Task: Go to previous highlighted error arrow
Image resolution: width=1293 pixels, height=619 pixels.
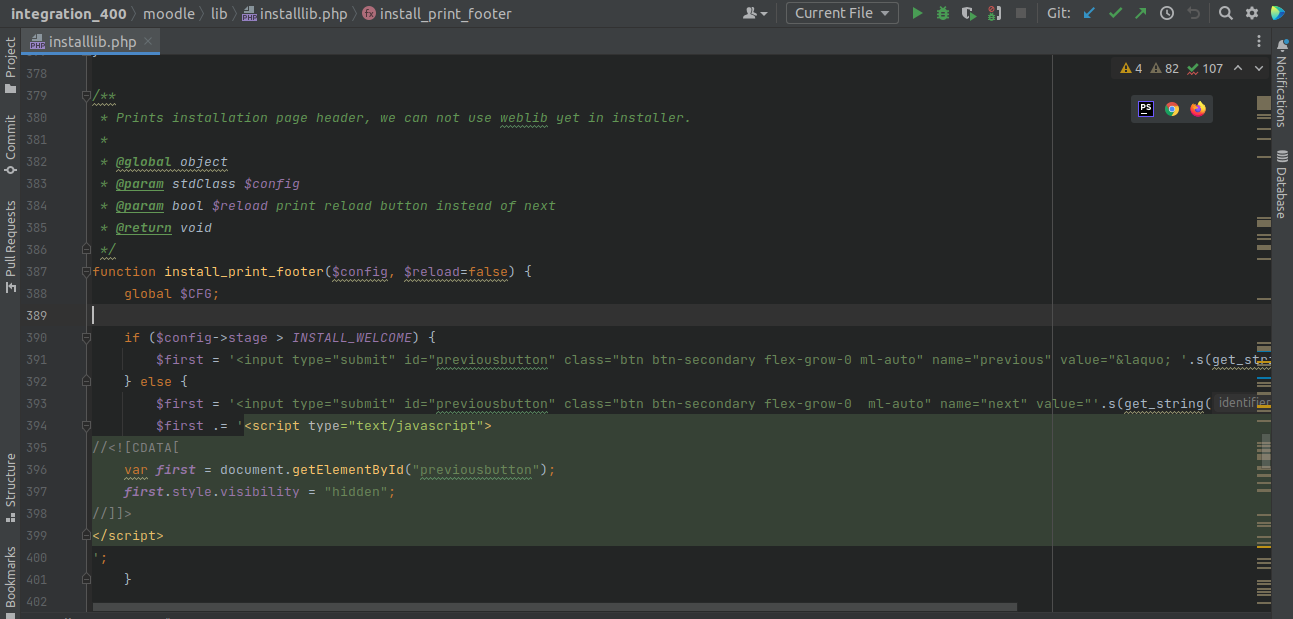Action: point(1238,68)
